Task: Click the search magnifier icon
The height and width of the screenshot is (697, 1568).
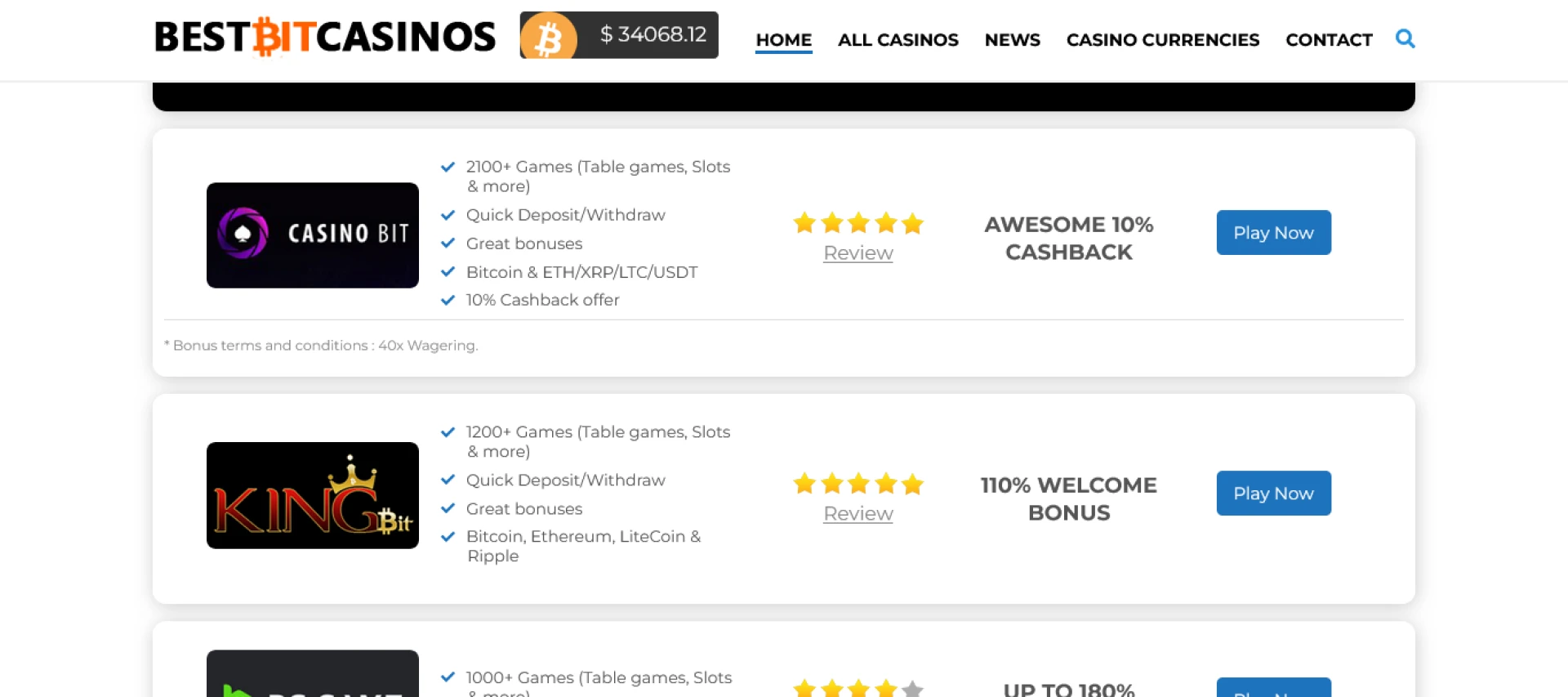Action: pyautogui.click(x=1405, y=38)
